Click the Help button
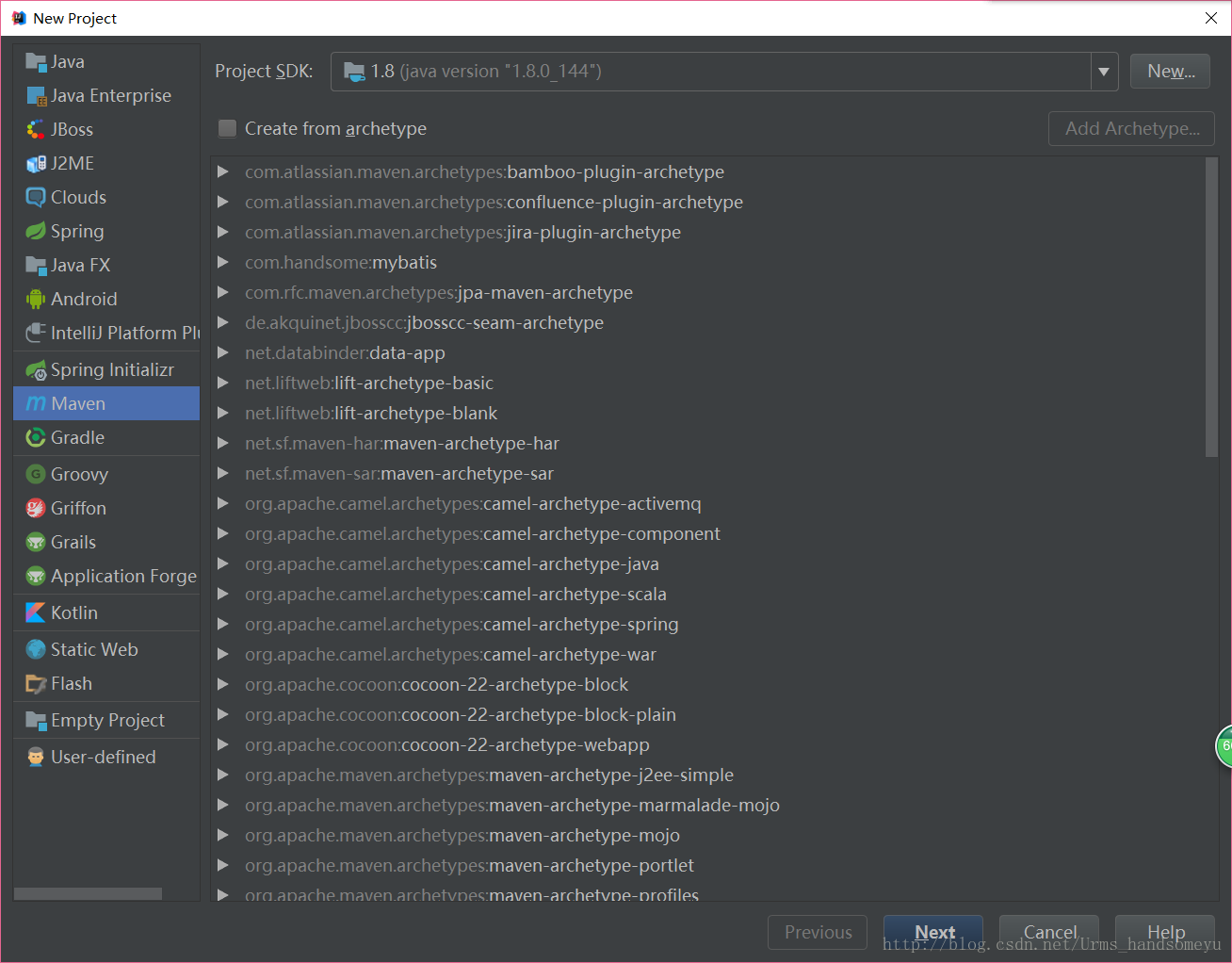The image size is (1232, 963). (x=1165, y=932)
